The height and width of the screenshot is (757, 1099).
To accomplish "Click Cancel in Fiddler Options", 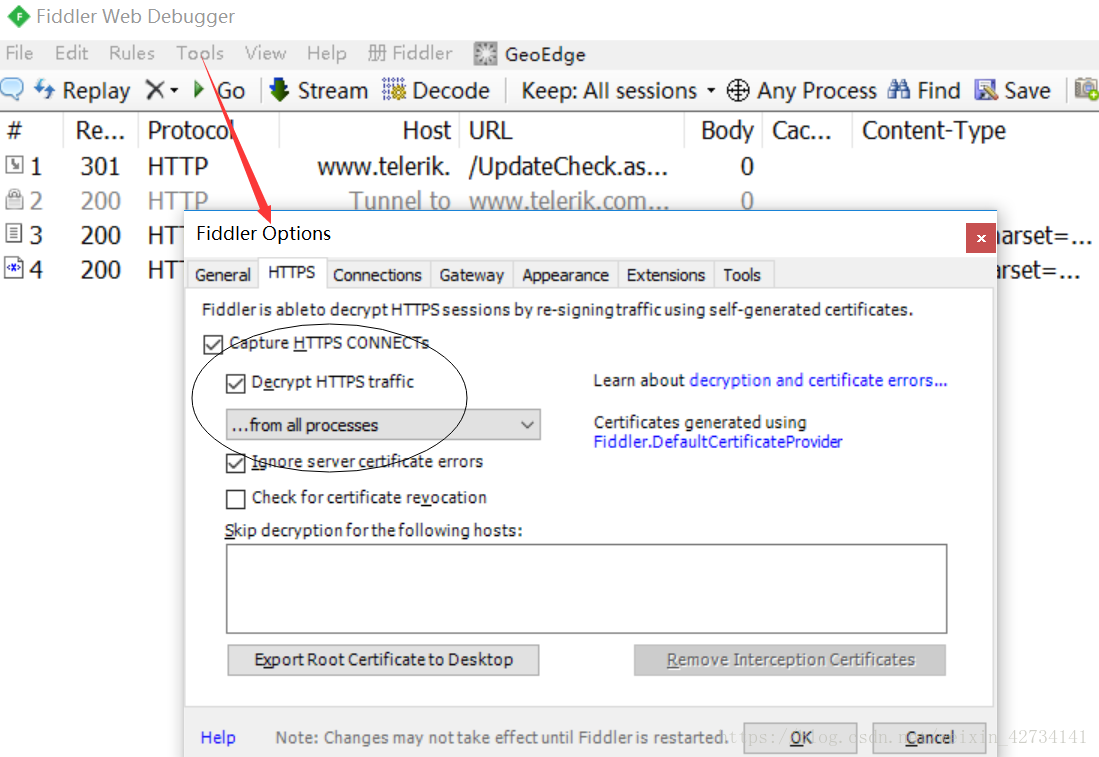I will click(929, 738).
